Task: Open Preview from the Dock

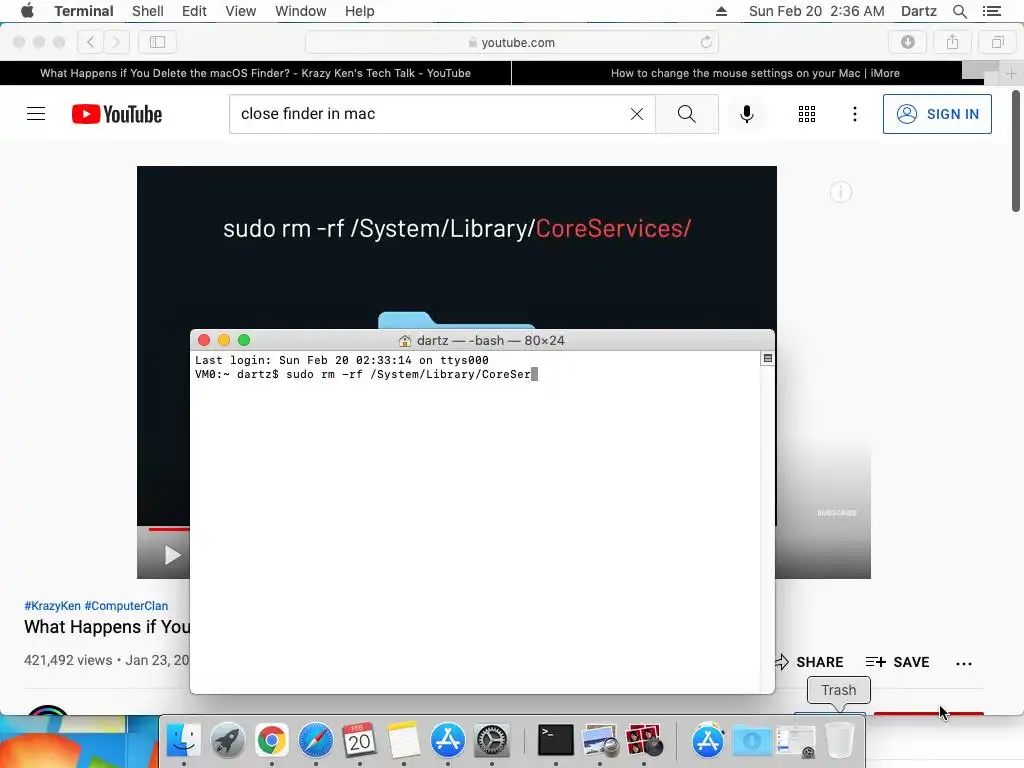Action: click(600, 741)
